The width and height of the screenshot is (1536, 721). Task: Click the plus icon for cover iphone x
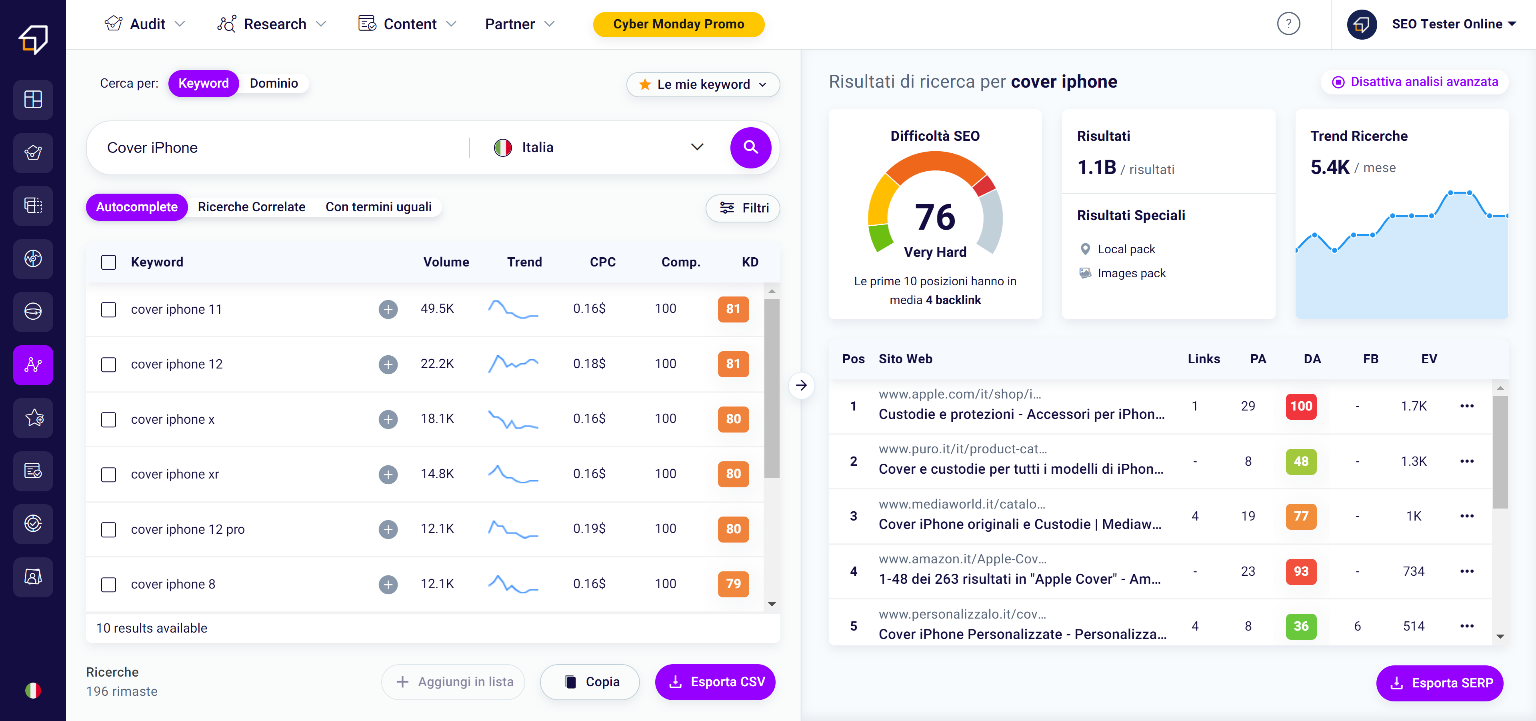(x=388, y=420)
